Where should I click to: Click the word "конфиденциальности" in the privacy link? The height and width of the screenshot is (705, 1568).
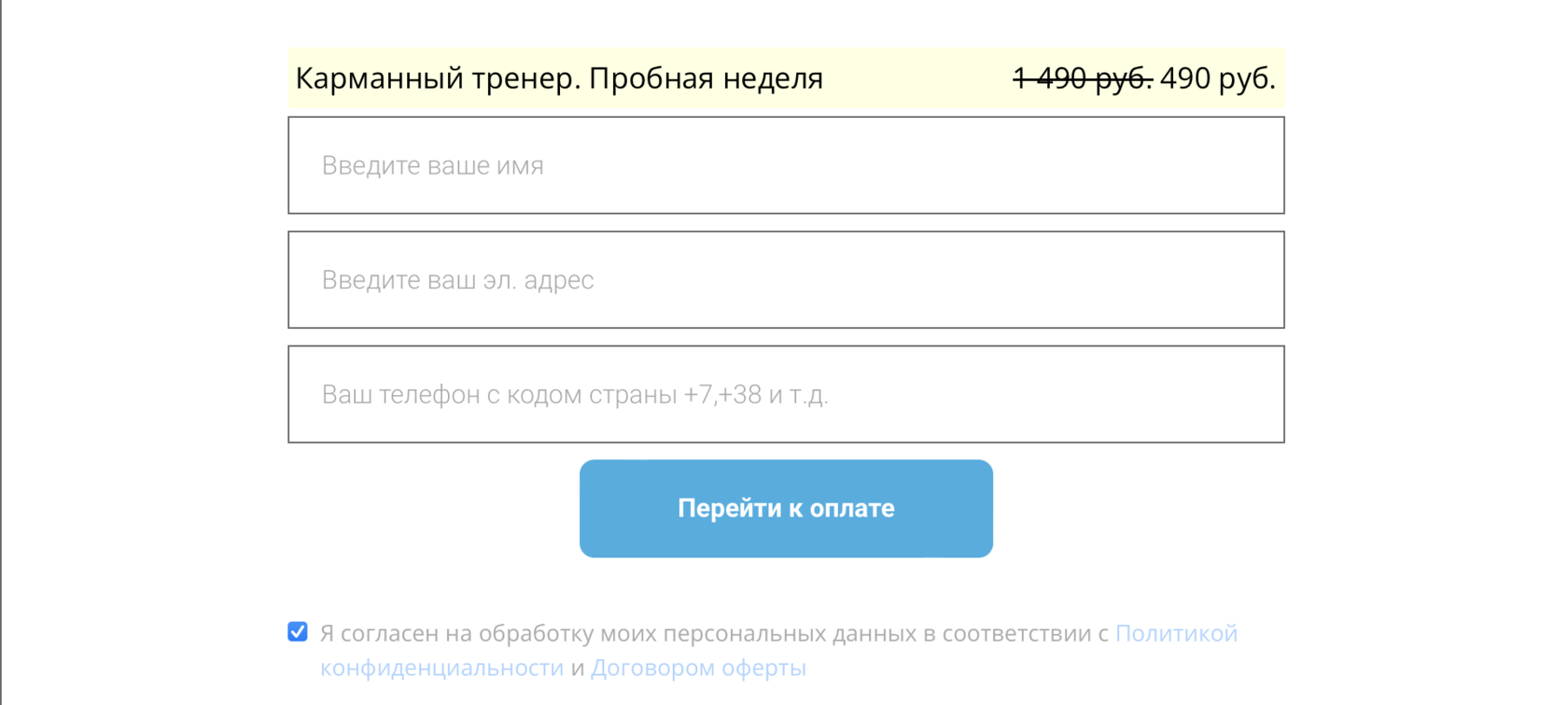441,668
